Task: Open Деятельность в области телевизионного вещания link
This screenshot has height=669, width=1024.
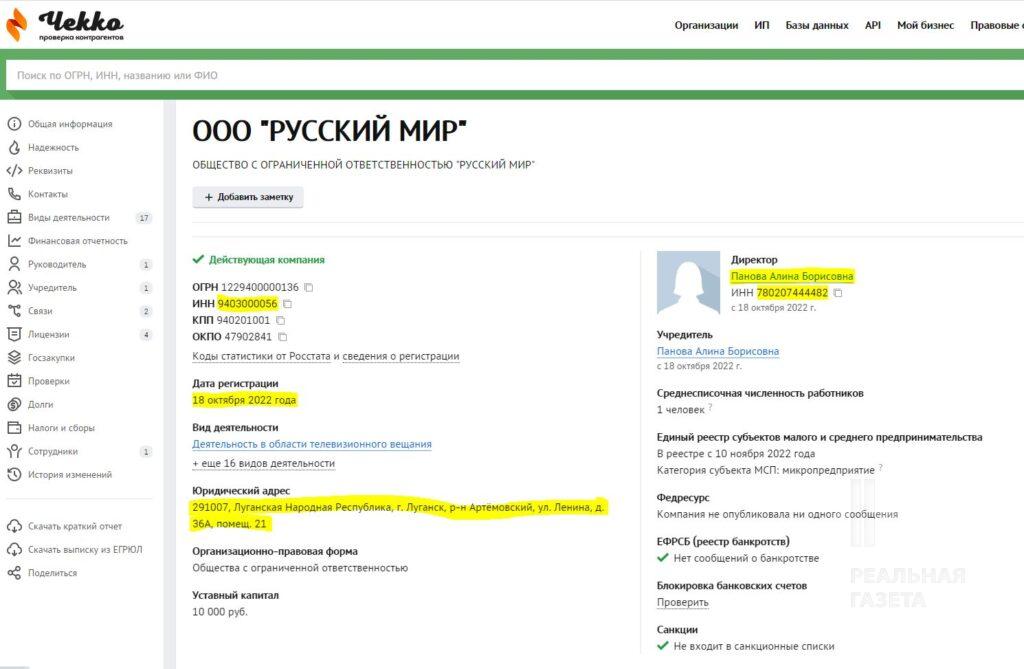Action: click(312, 444)
